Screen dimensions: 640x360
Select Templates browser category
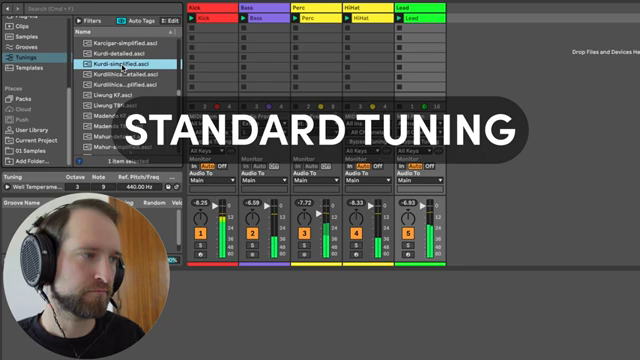coord(29,68)
